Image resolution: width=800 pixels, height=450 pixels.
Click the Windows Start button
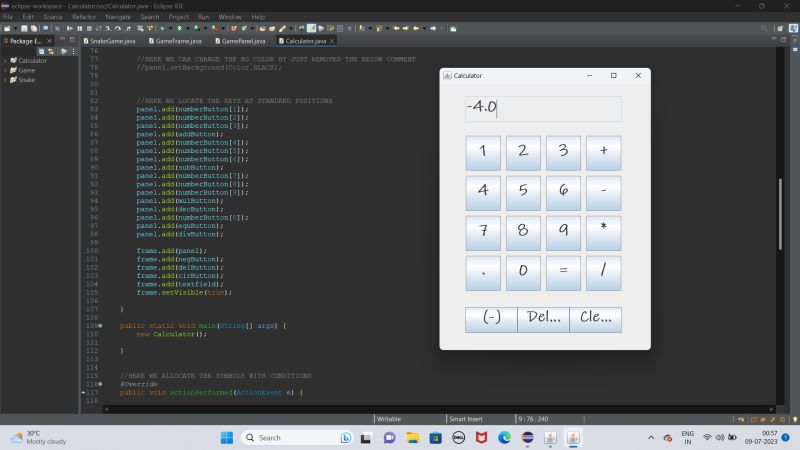tap(227, 438)
